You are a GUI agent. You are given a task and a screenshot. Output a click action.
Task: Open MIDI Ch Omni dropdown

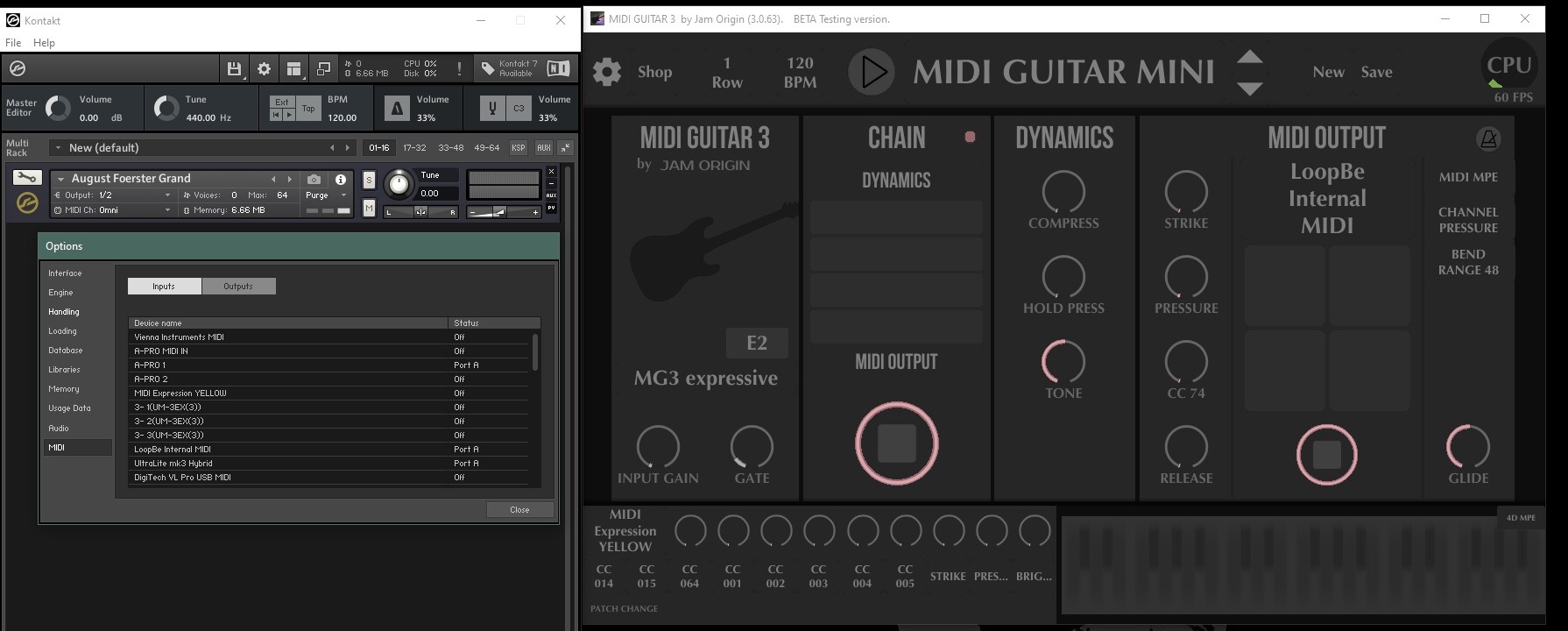tap(114, 210)
